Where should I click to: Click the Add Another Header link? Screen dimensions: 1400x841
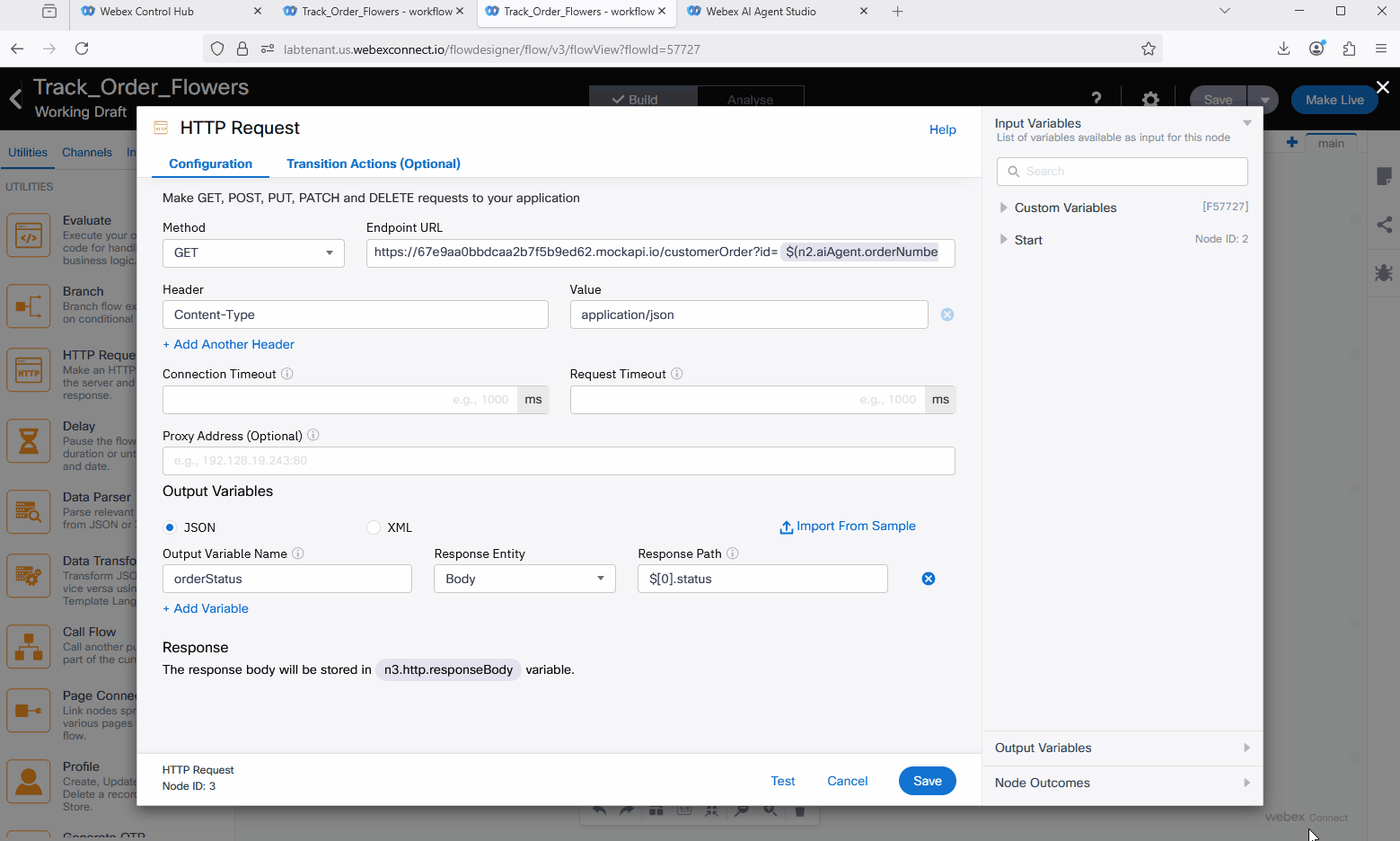[229, 344]
